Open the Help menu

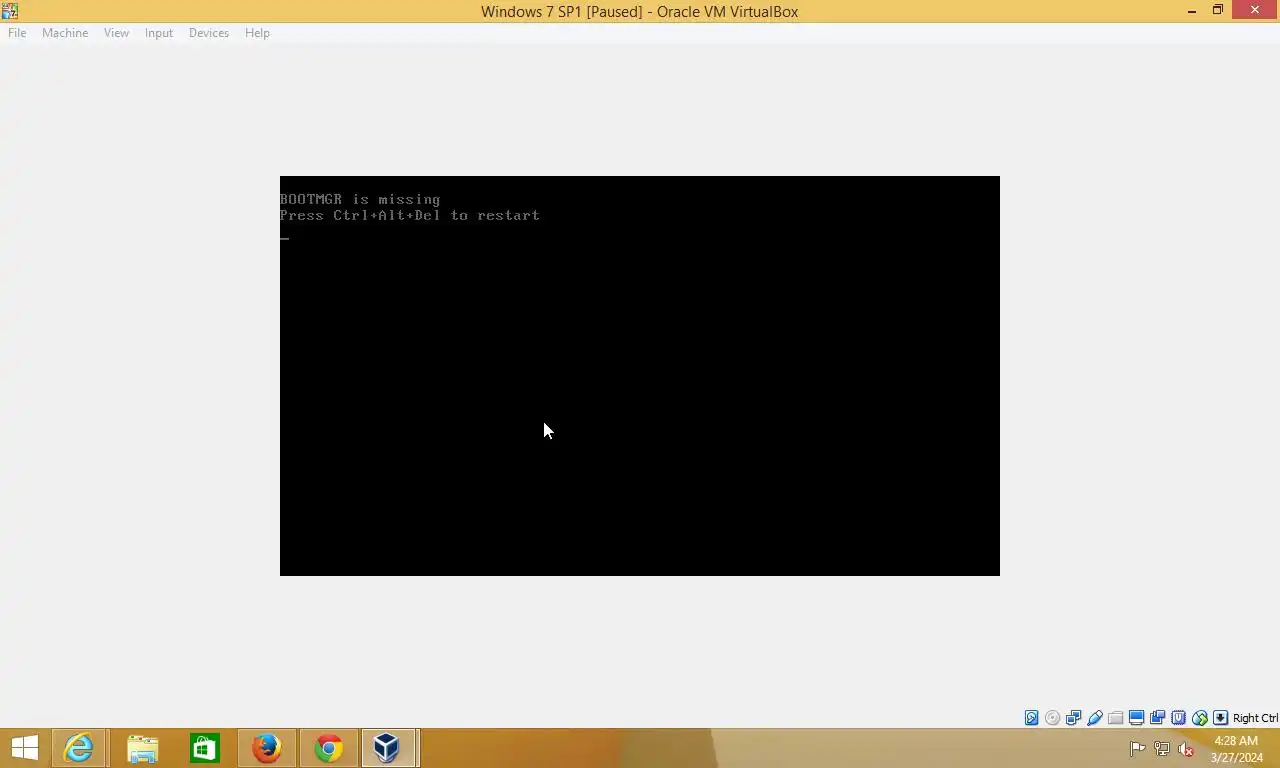257,33
